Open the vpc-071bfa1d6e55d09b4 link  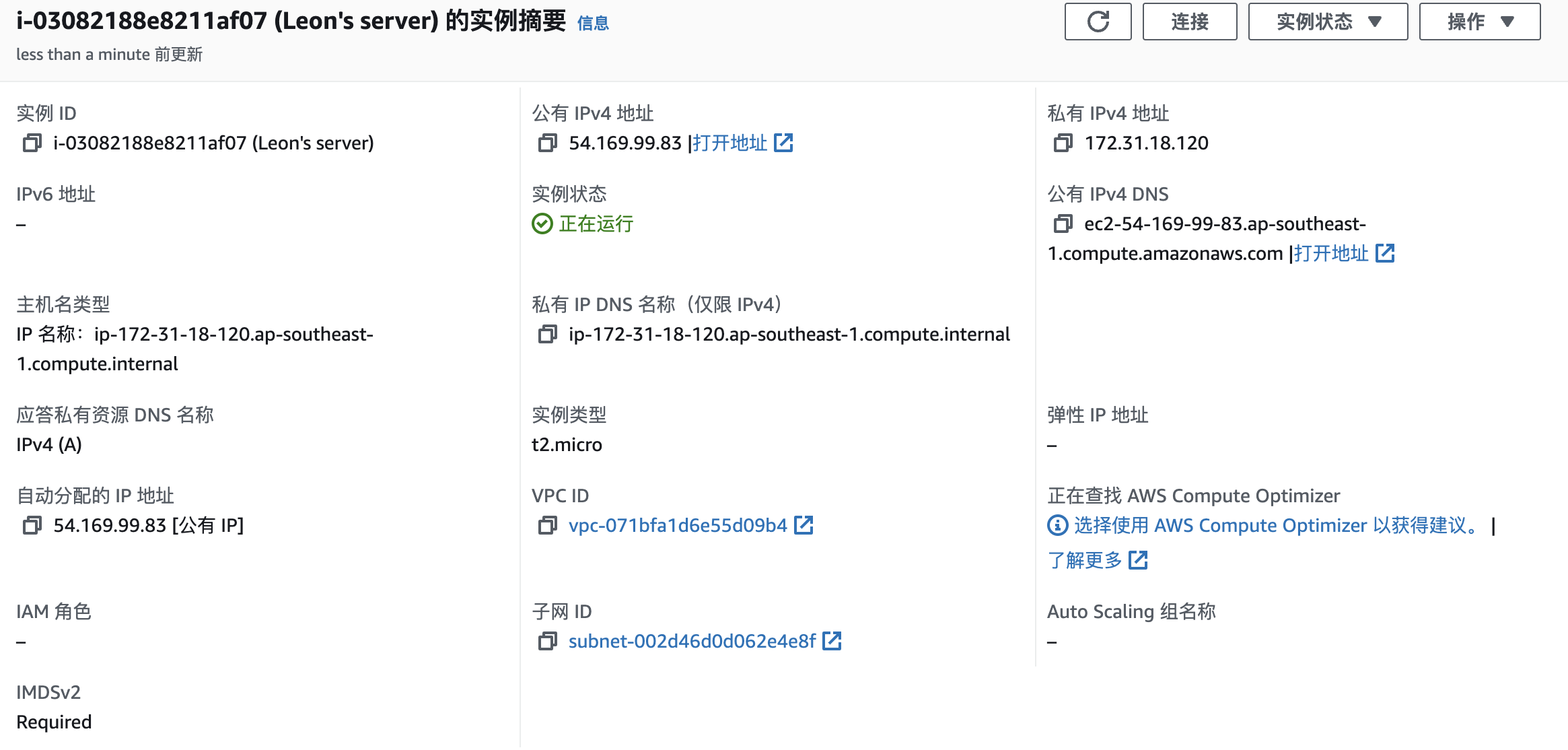point(678,525)
